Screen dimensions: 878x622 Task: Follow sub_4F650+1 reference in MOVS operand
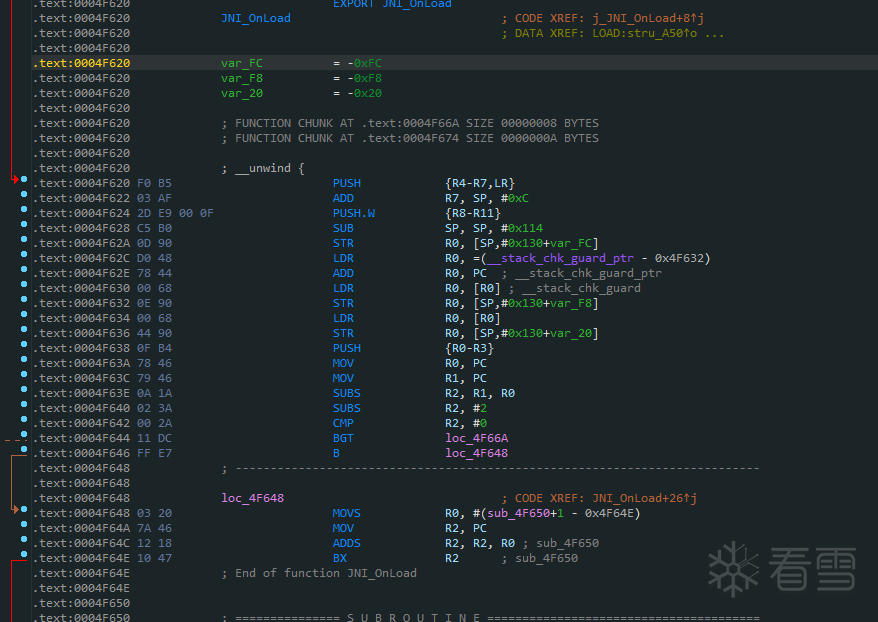[525, 513]
